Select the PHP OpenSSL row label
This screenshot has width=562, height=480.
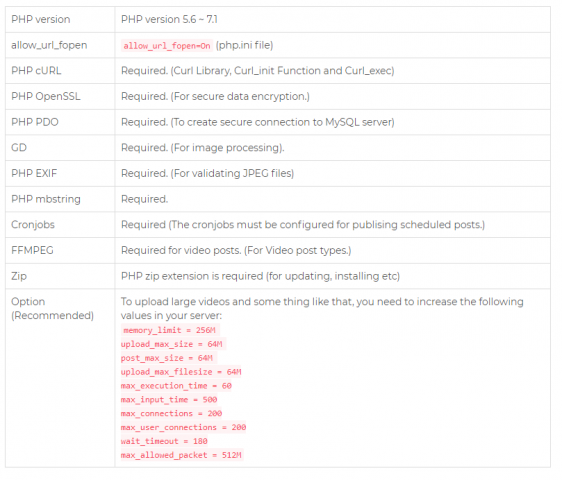46,96
